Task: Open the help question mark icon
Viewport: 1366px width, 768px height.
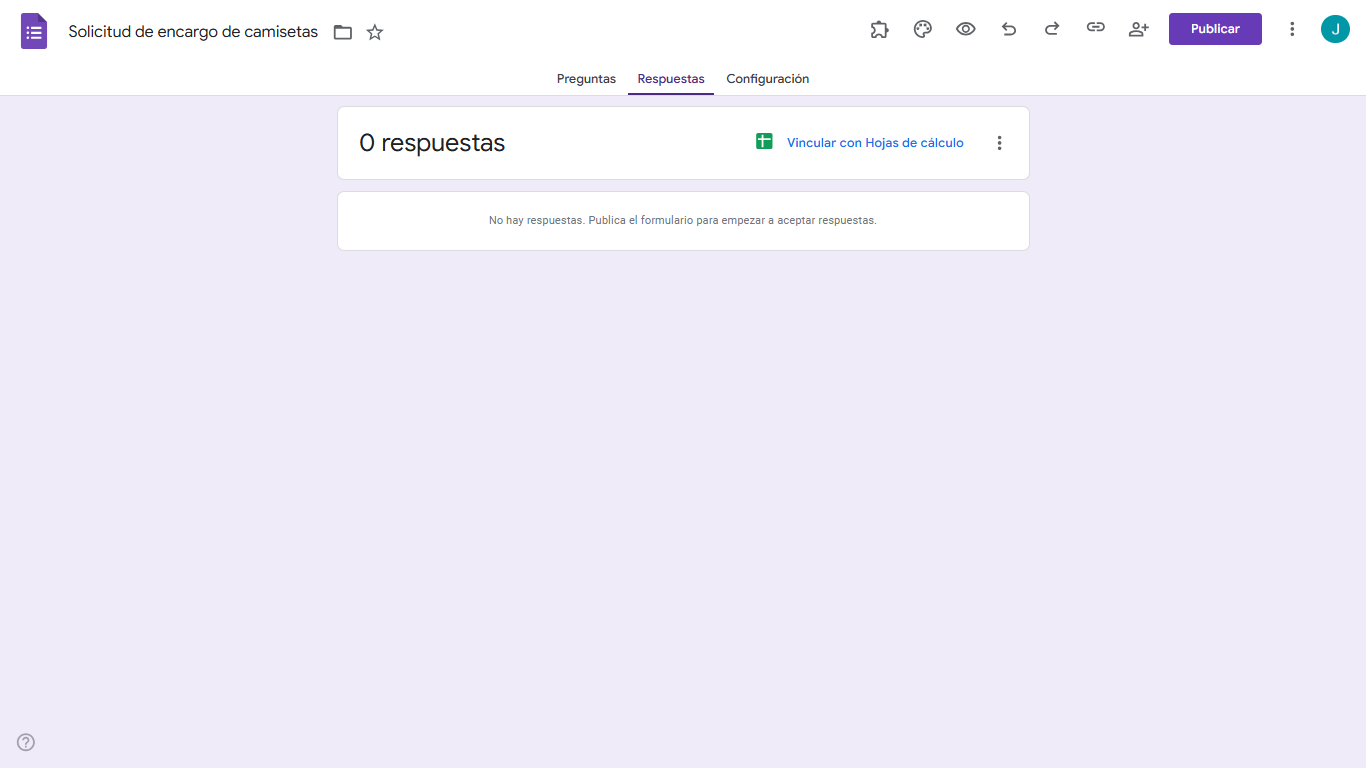Action: (x=26, y=742)
